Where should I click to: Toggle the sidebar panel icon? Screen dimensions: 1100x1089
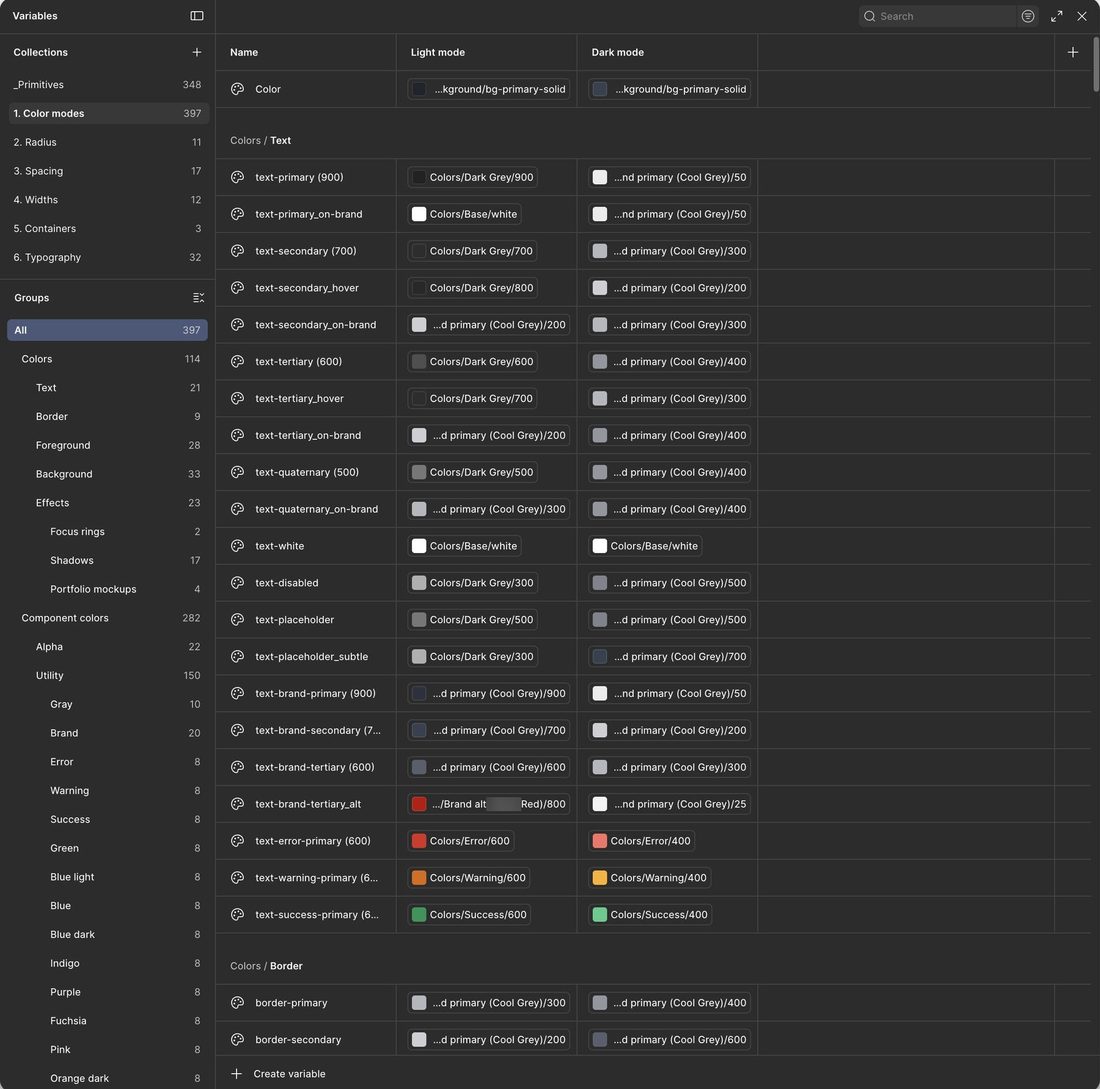click(196, 15)
